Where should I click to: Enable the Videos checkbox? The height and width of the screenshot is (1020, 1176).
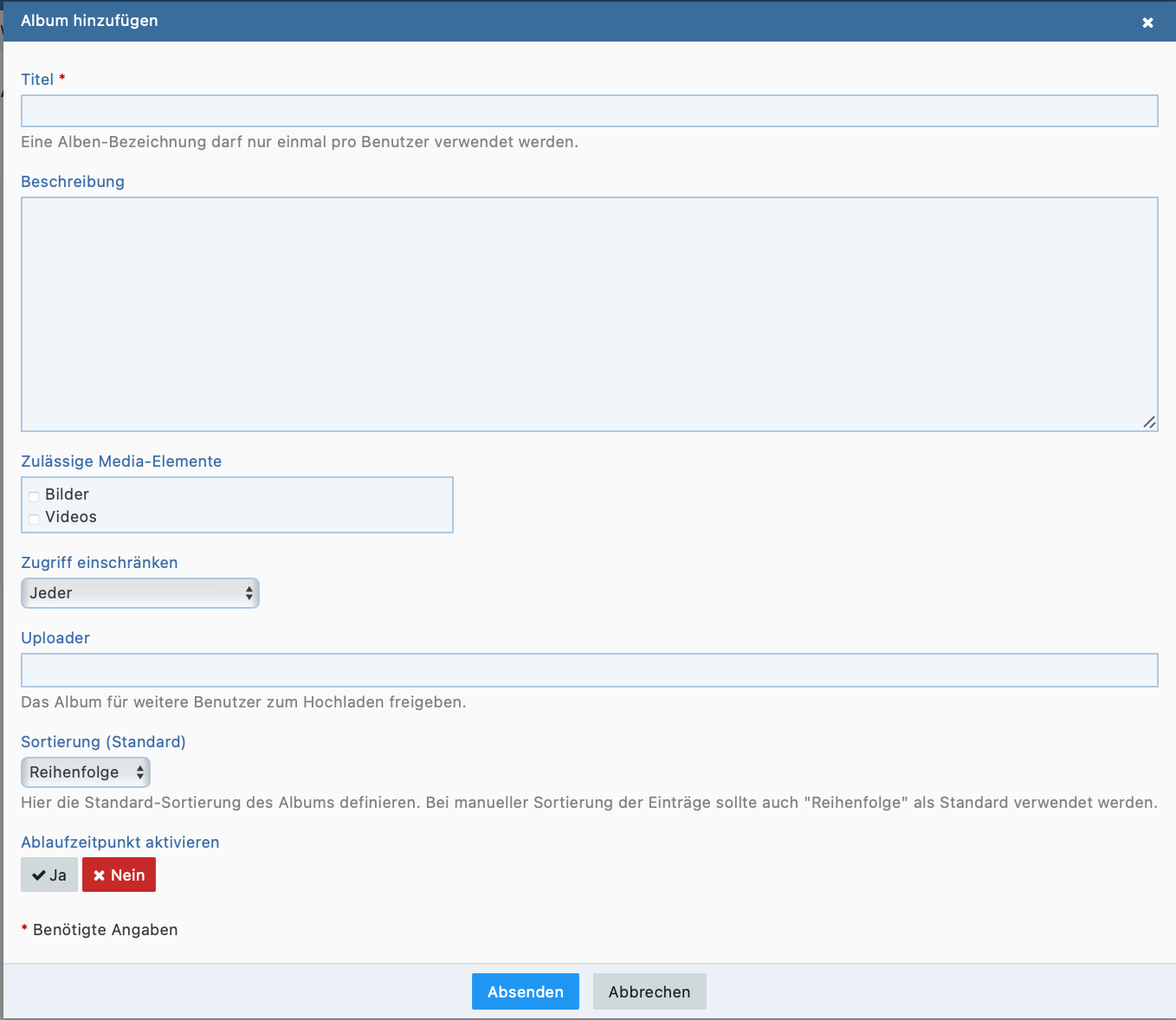(35, 519)
